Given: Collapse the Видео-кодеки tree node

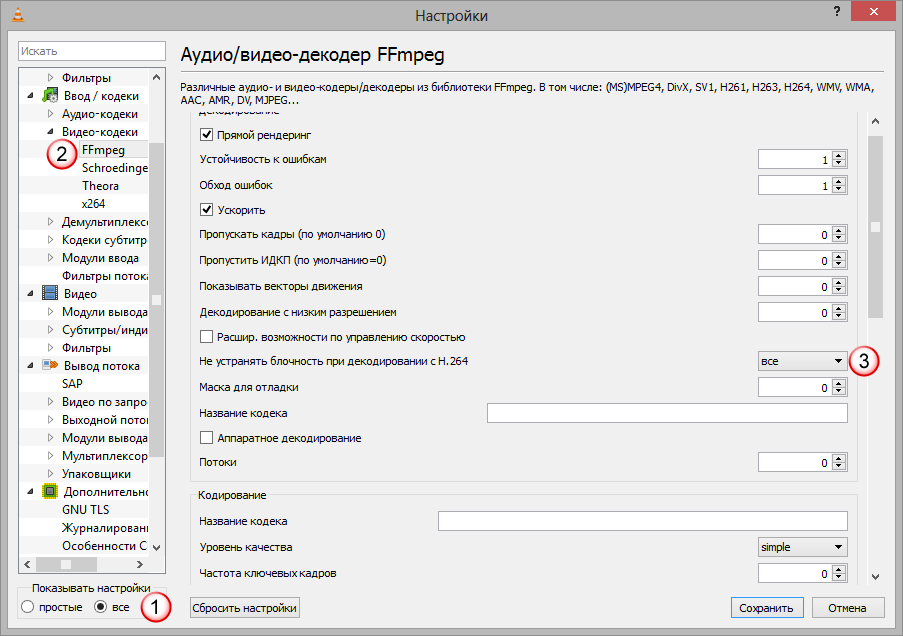Looking at the screenshot, I should tap(50, 131).
